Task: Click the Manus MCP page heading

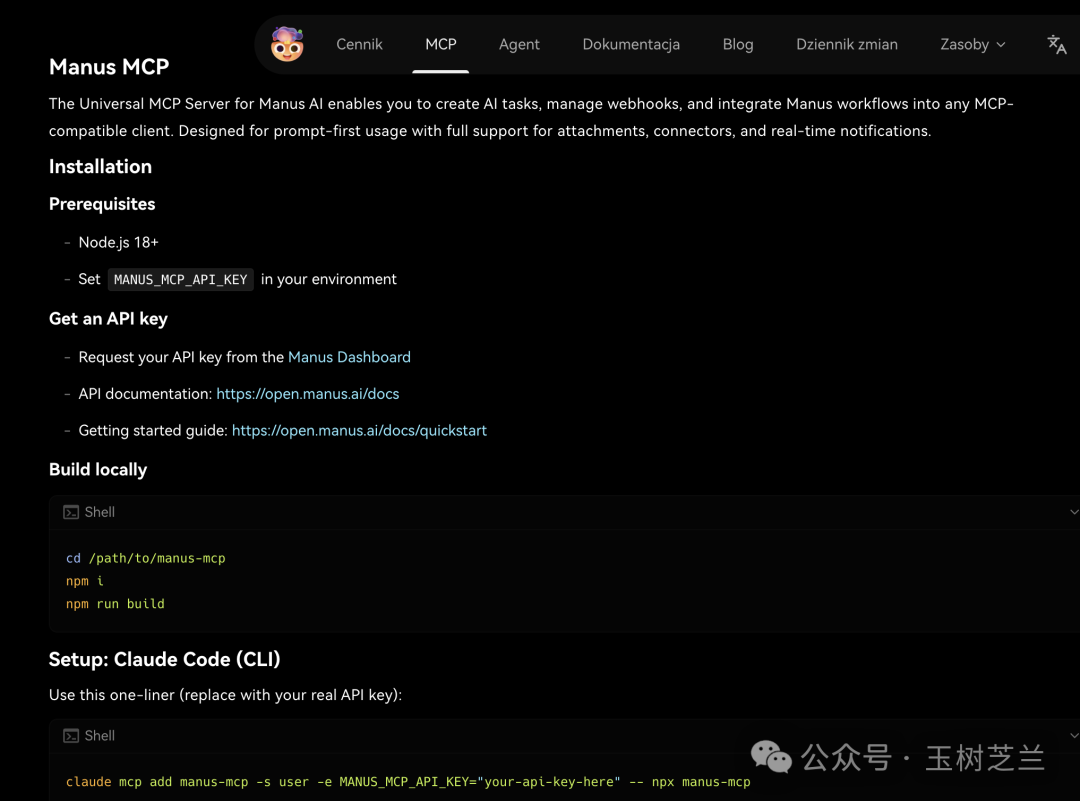Action: pyautogui.click(x=109, y=67)
